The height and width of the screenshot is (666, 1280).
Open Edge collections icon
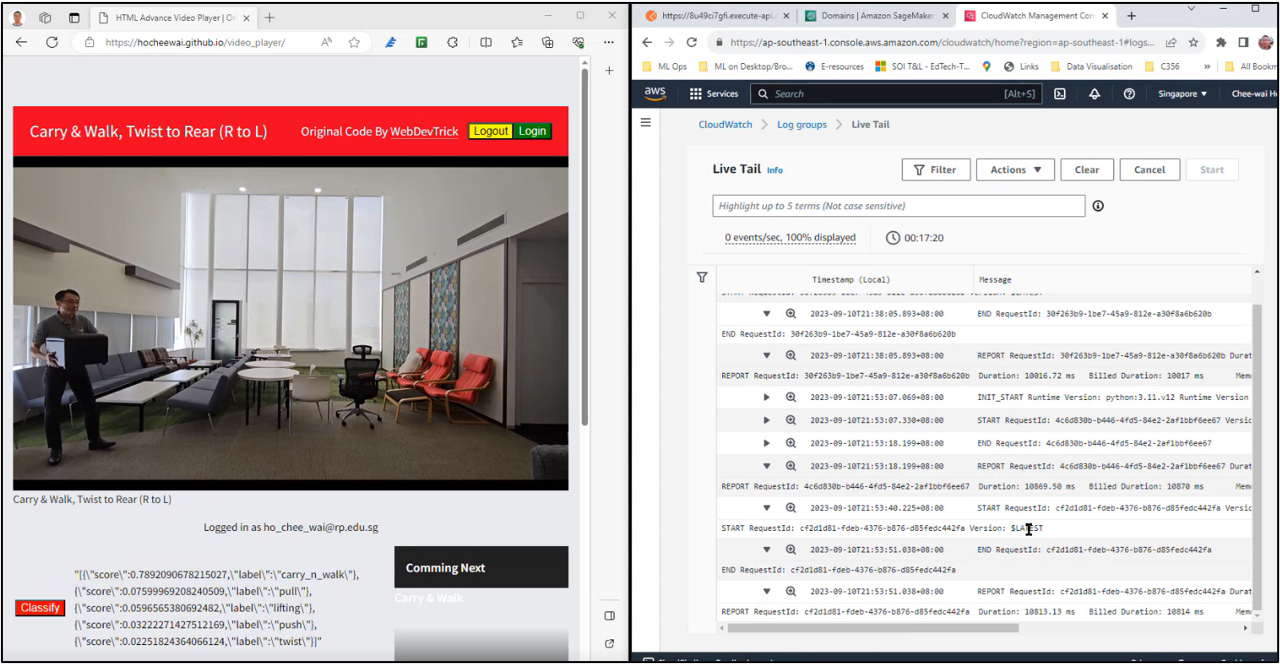point(548,43)
